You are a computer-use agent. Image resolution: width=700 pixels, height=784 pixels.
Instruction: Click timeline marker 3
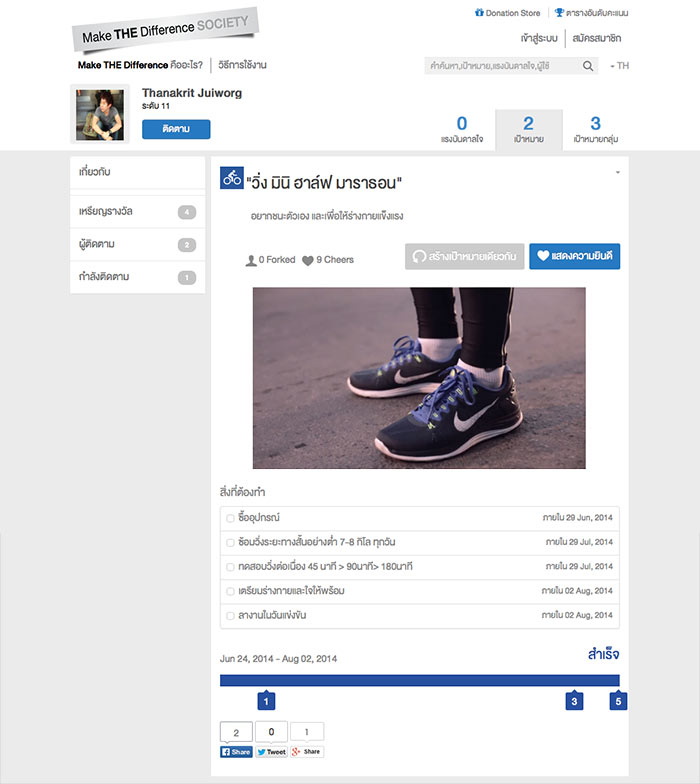tap(574, 700)
